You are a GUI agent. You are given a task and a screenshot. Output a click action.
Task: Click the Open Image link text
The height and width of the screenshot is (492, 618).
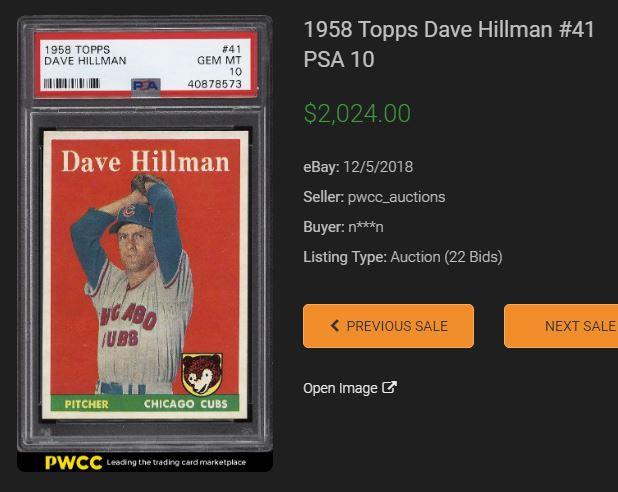[340, 388]
